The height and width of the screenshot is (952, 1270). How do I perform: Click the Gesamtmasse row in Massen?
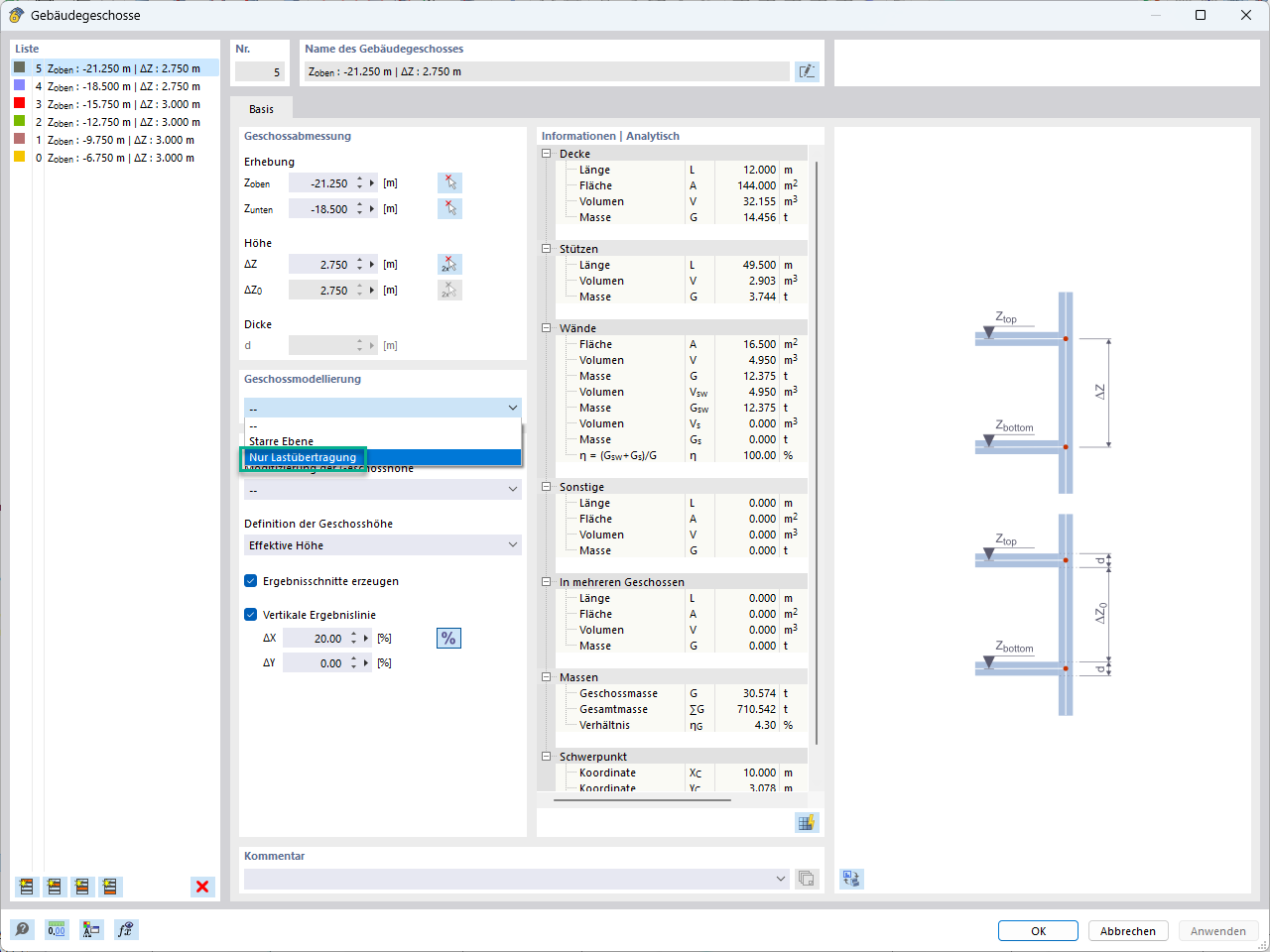coord(684,709)
